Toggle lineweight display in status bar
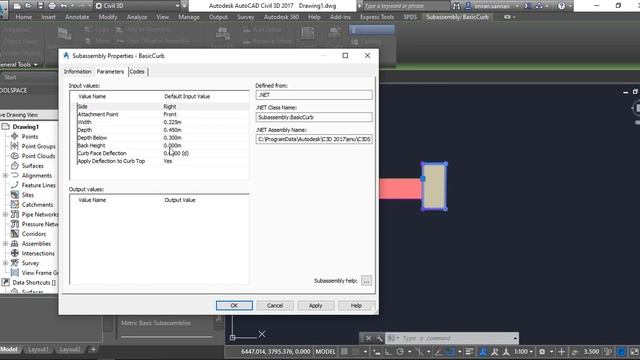Image resolution: width=640 pixels, height=360 pixels. (469, 351)
